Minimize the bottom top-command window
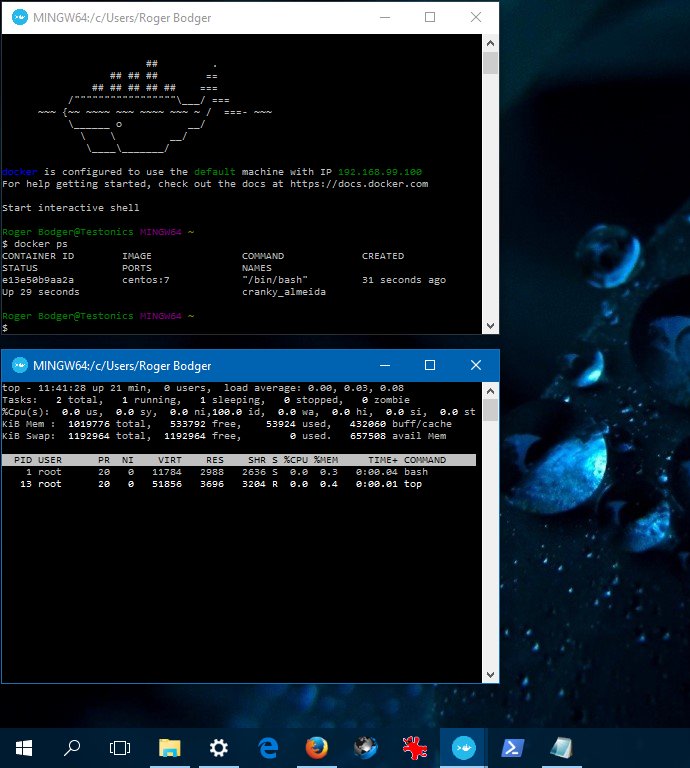This screenshot has width=690, height=768. (385, 365)
